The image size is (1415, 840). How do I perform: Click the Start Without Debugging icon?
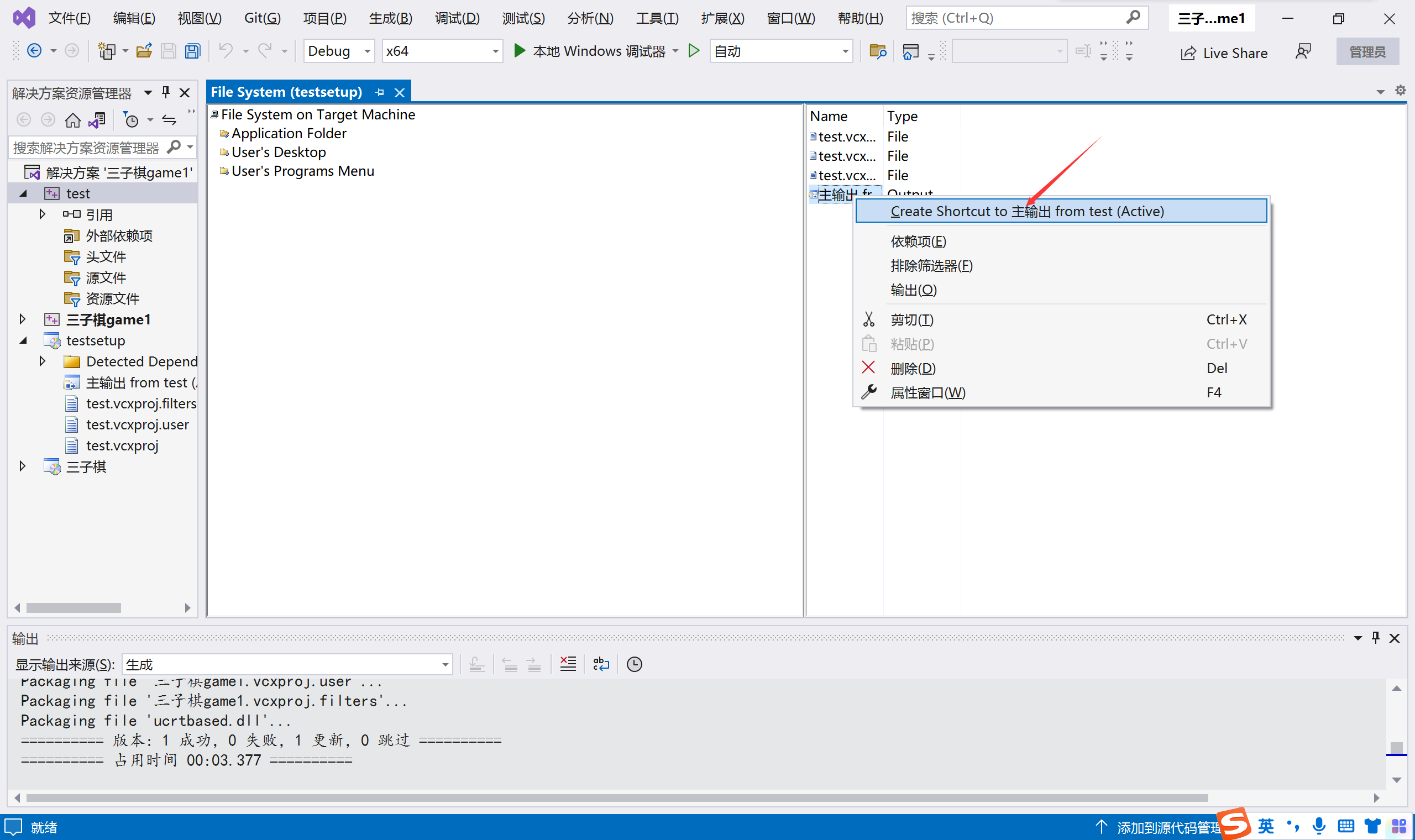694,51
